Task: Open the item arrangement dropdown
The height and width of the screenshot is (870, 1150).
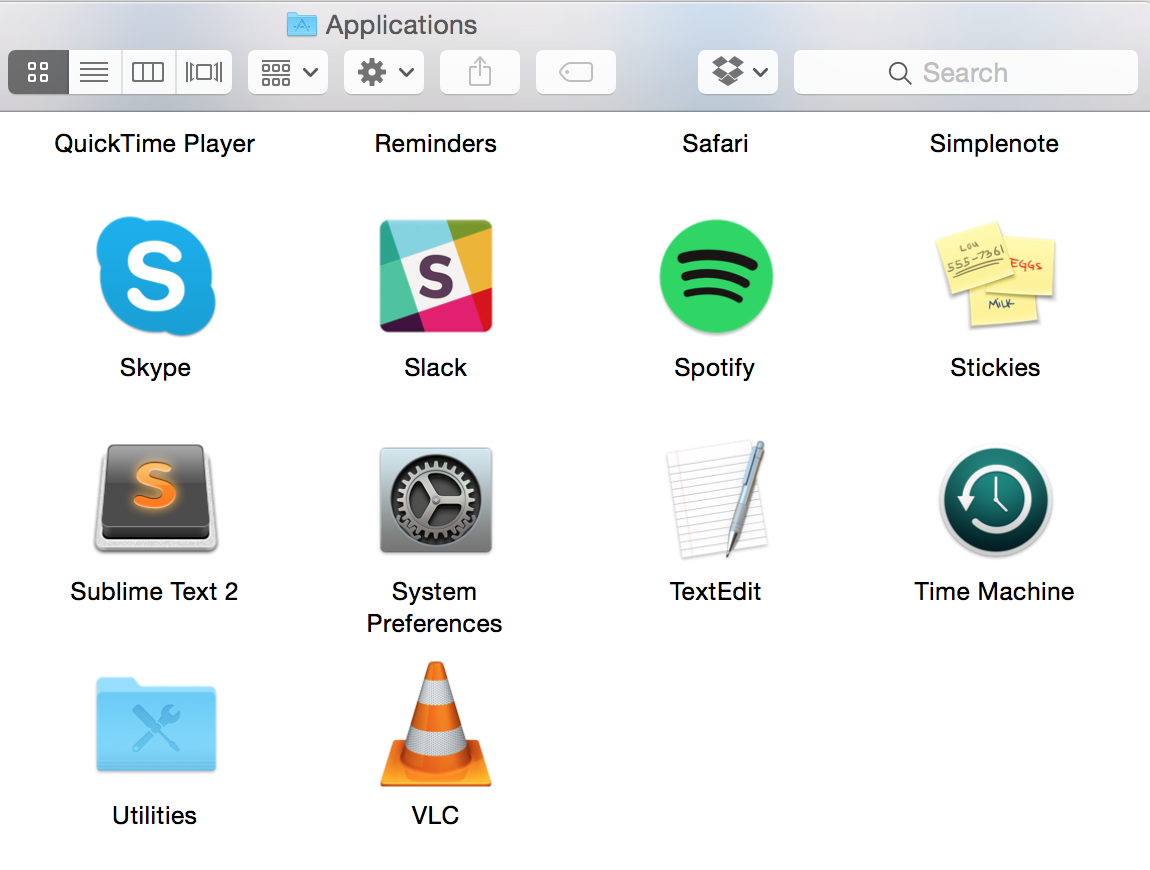Action: pos(288,72)
